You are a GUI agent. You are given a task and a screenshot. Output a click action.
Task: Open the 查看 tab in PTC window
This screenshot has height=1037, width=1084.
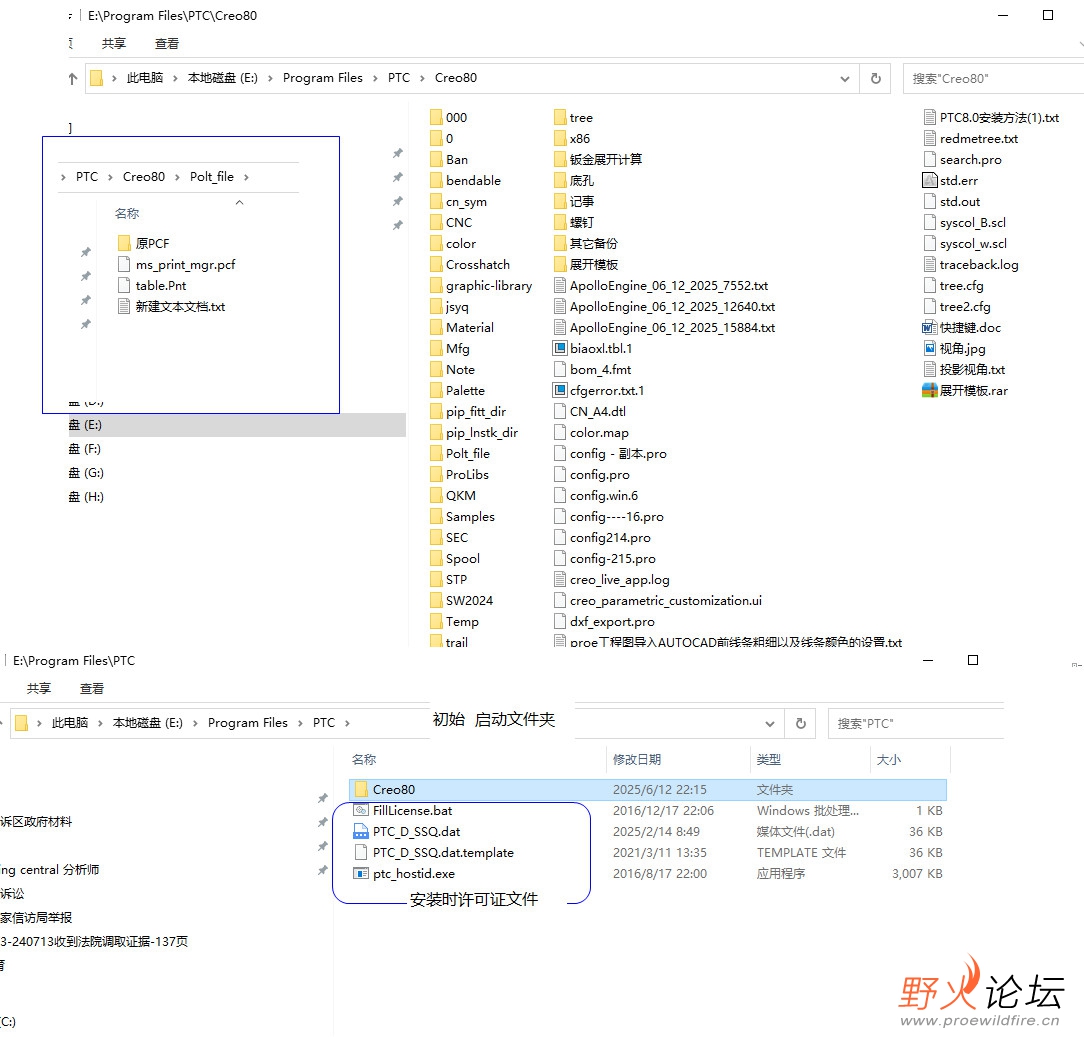pos(92,689)
